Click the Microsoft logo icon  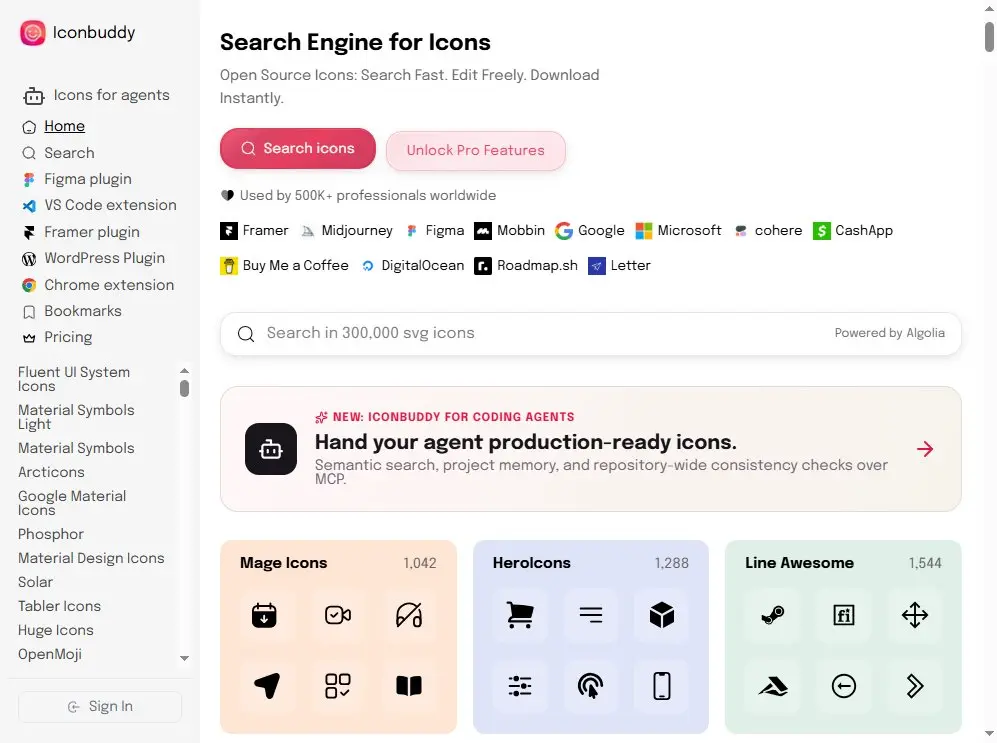pyautogui.click(x=643, y=231)
